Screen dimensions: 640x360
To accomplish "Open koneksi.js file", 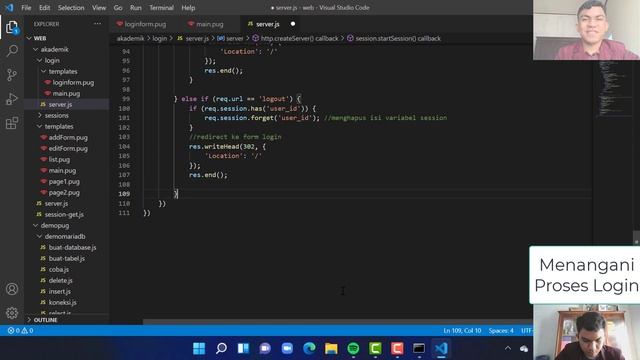I will pos(62,302).
